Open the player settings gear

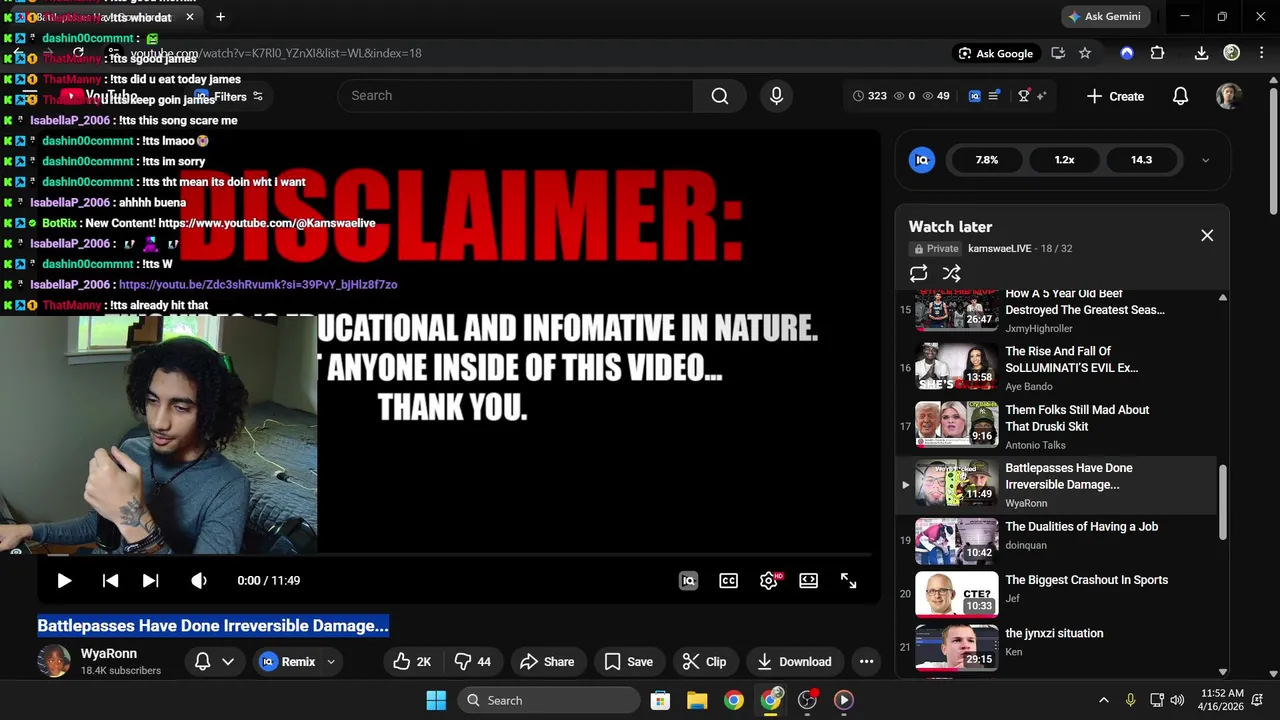point(768,581)
